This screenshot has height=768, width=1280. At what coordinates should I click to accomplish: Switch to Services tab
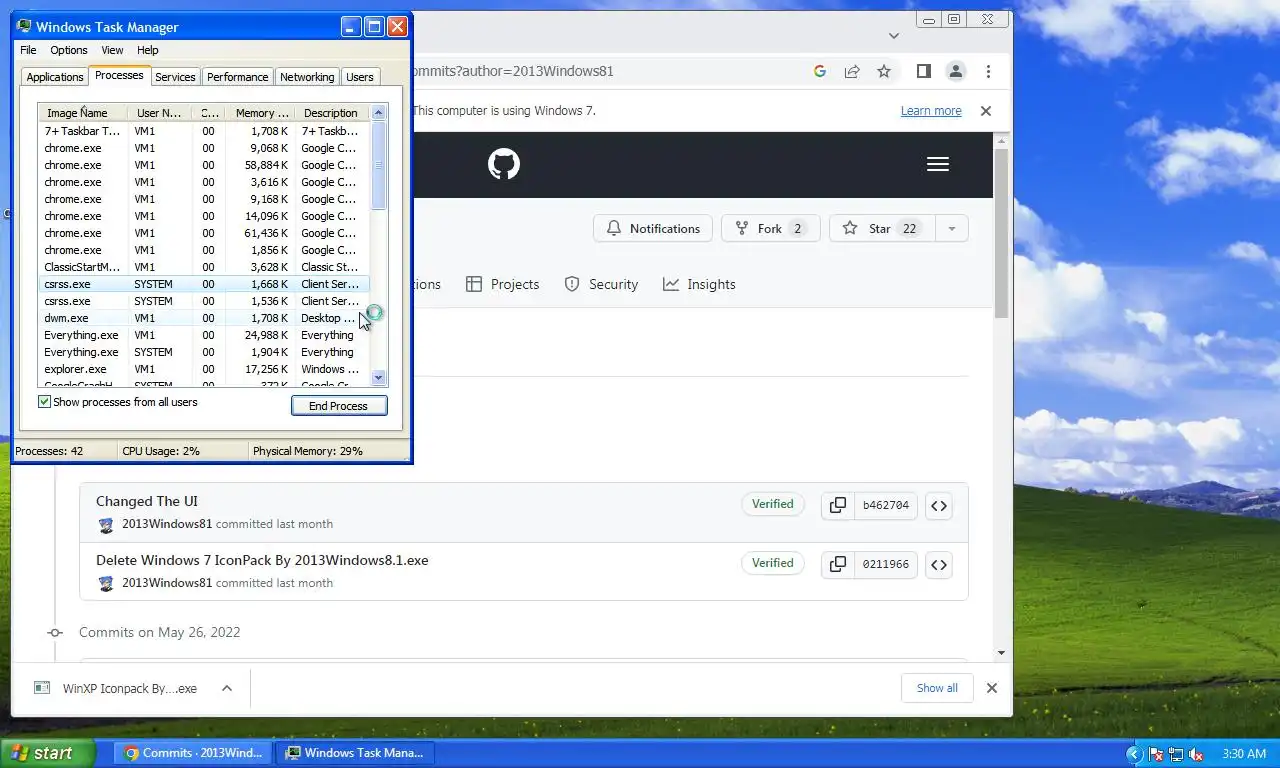point(175,77)
